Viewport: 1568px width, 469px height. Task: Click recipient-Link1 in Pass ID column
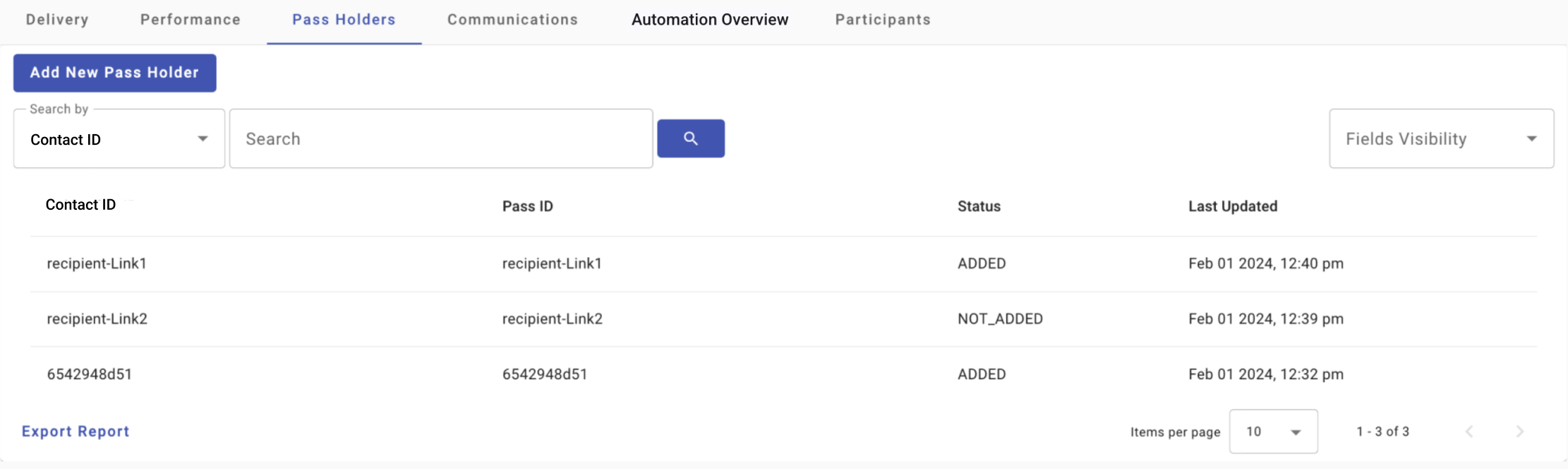tap(552, 263)
